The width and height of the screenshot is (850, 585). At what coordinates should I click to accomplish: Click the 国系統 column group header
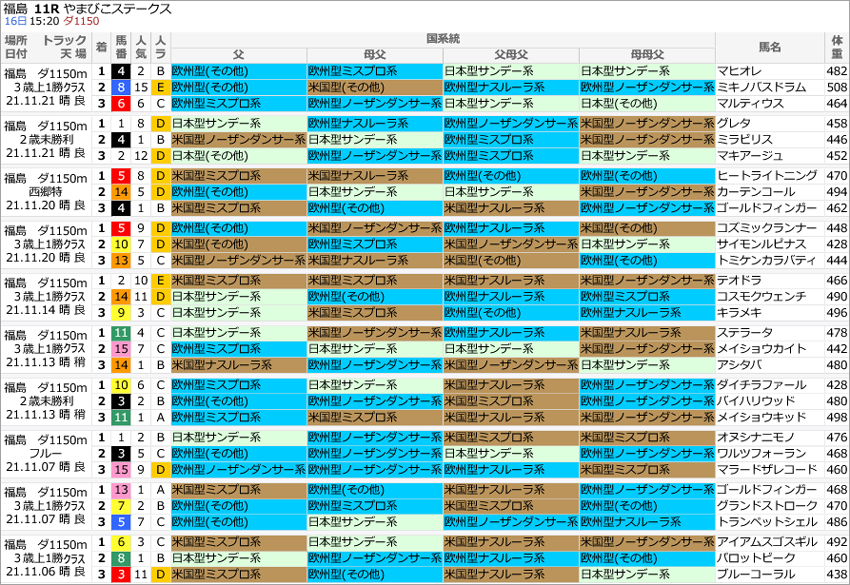[x=443, y=39]
